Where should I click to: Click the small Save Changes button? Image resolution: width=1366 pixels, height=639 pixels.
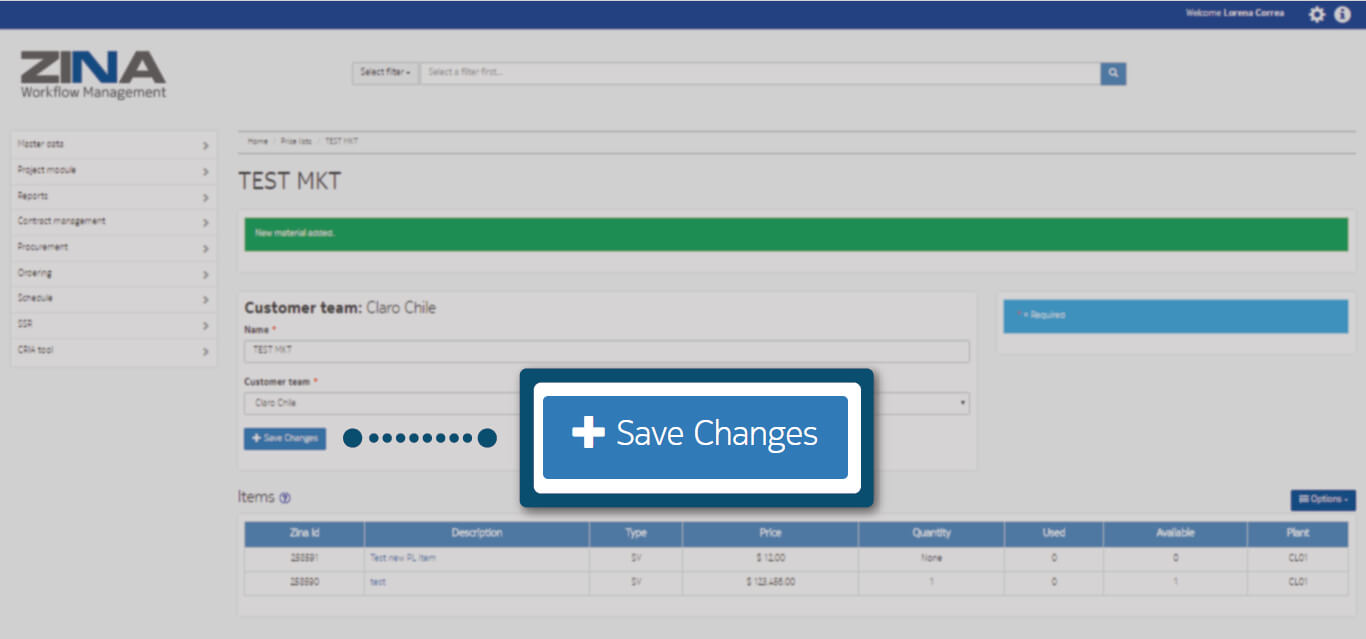point(285,438)
